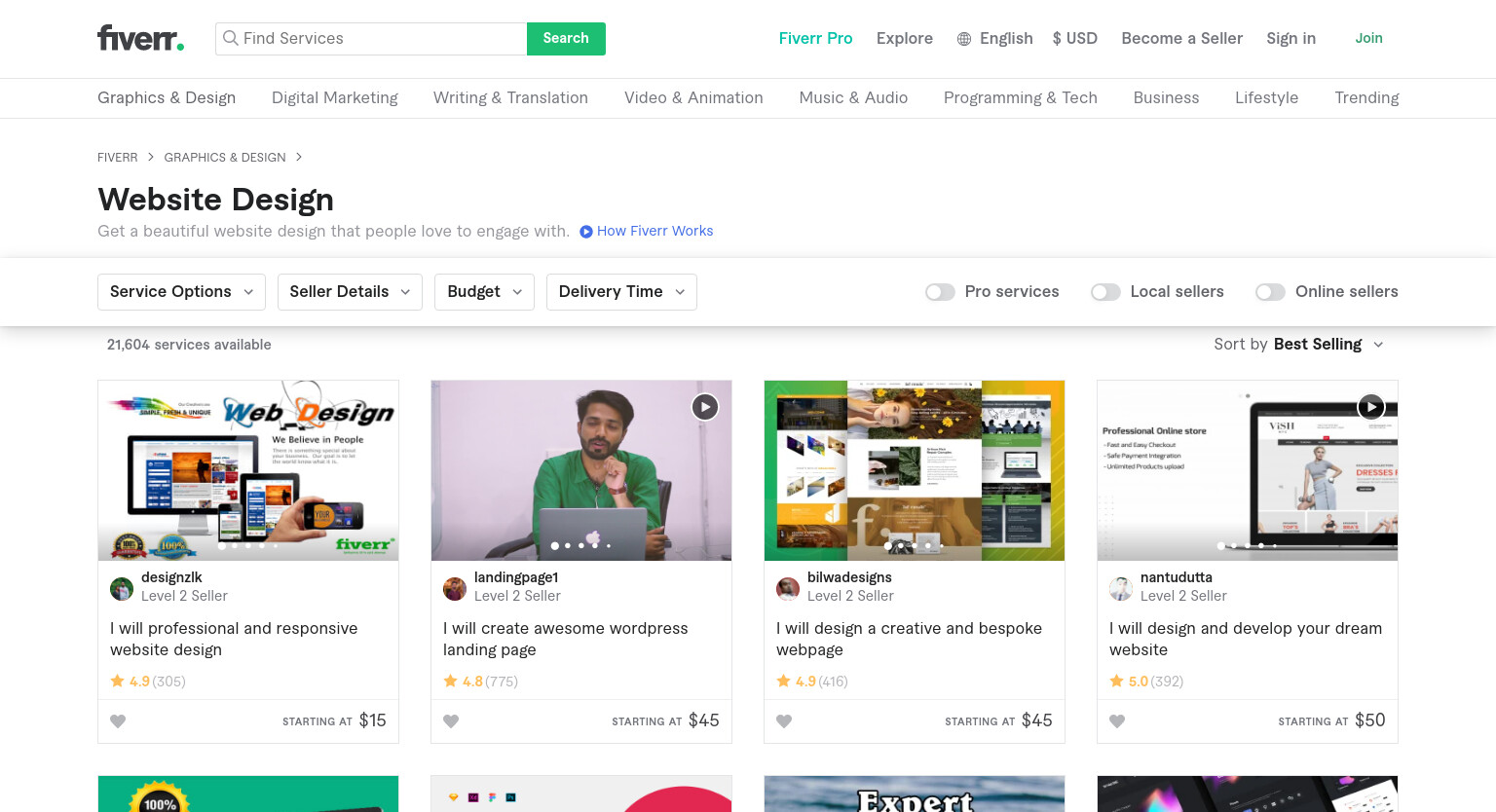Click seller name nantudutta
1496x812 pixels.
(1177, 577)
